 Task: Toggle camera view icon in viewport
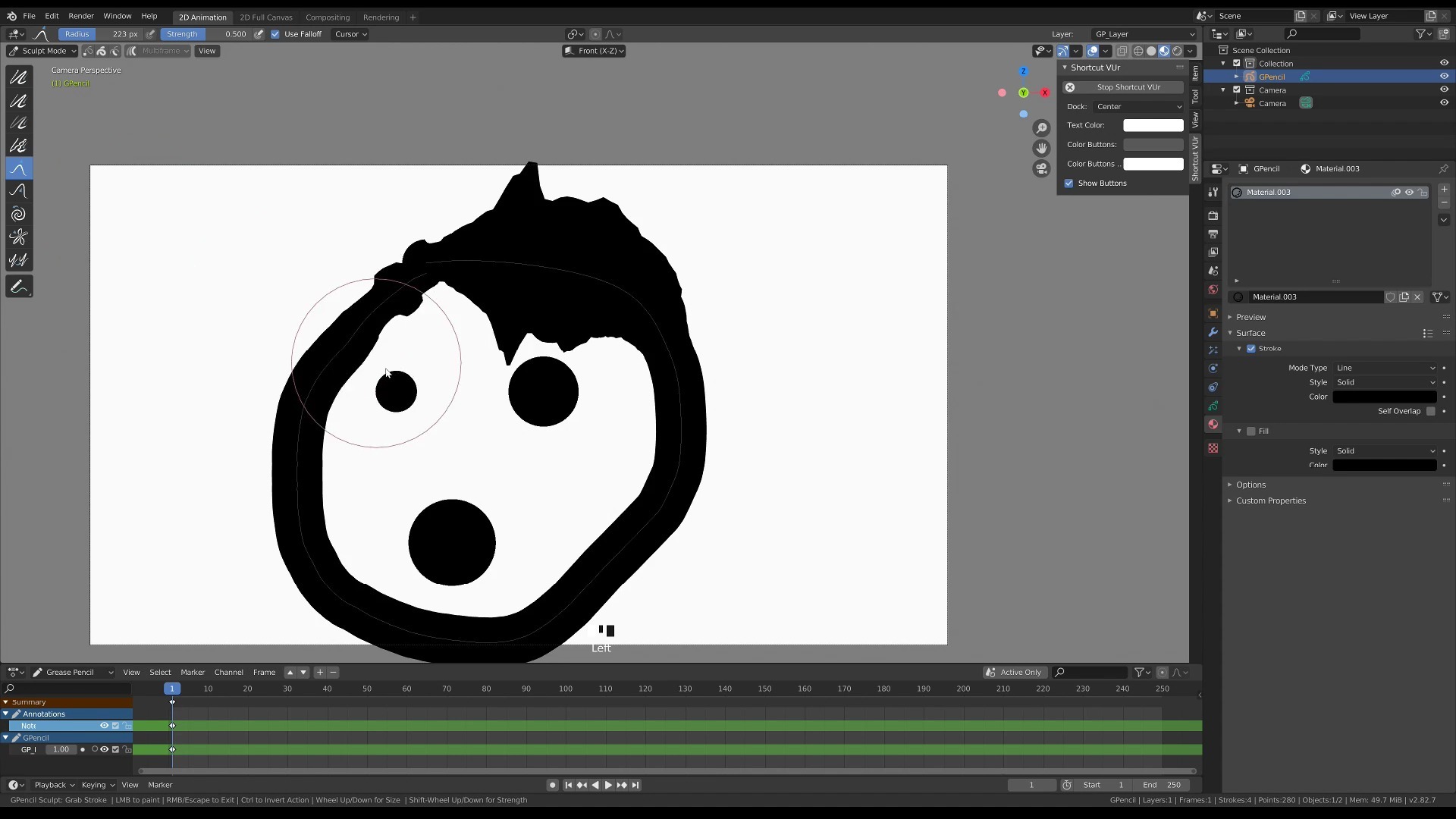[1041, 168]
